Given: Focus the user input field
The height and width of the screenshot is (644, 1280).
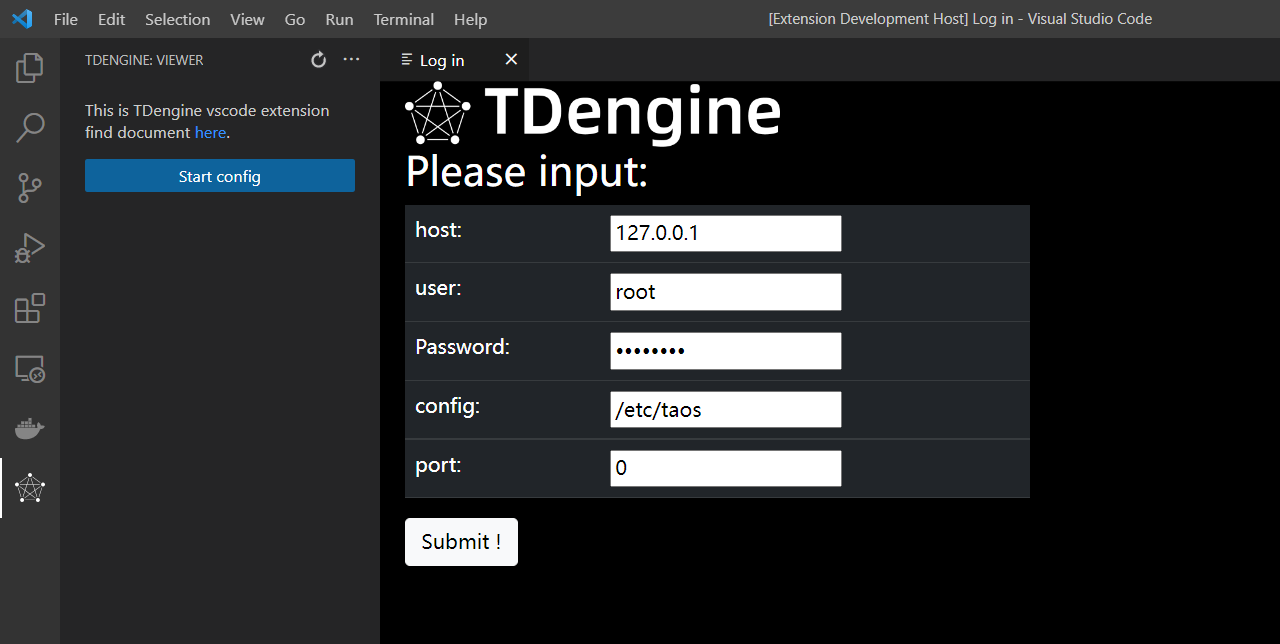Looking at the screenshot, I should click(726, 292).
